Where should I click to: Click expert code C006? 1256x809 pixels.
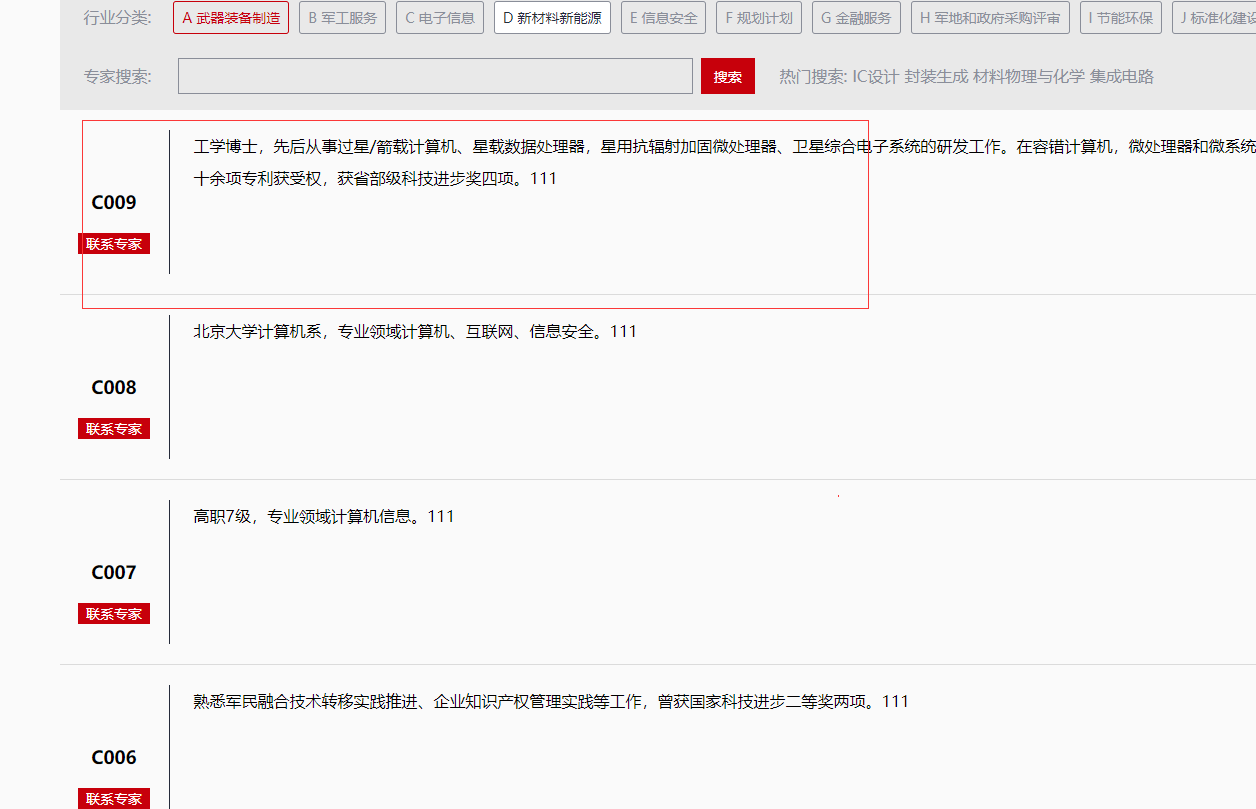pos(114,757)
